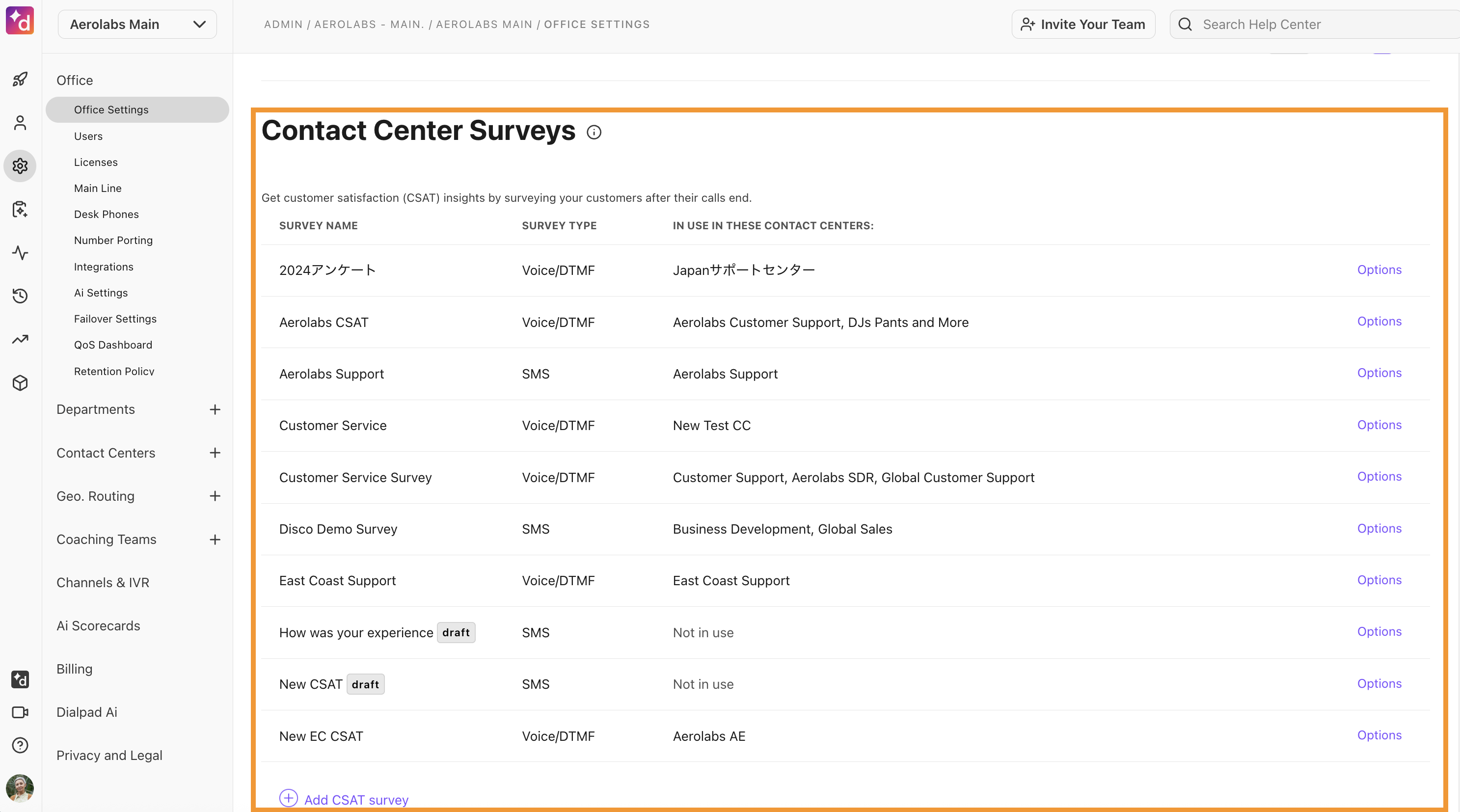Open Options for Customer Service Survey
This screenshot has width=1460, height=812.
pos(1379,477)
